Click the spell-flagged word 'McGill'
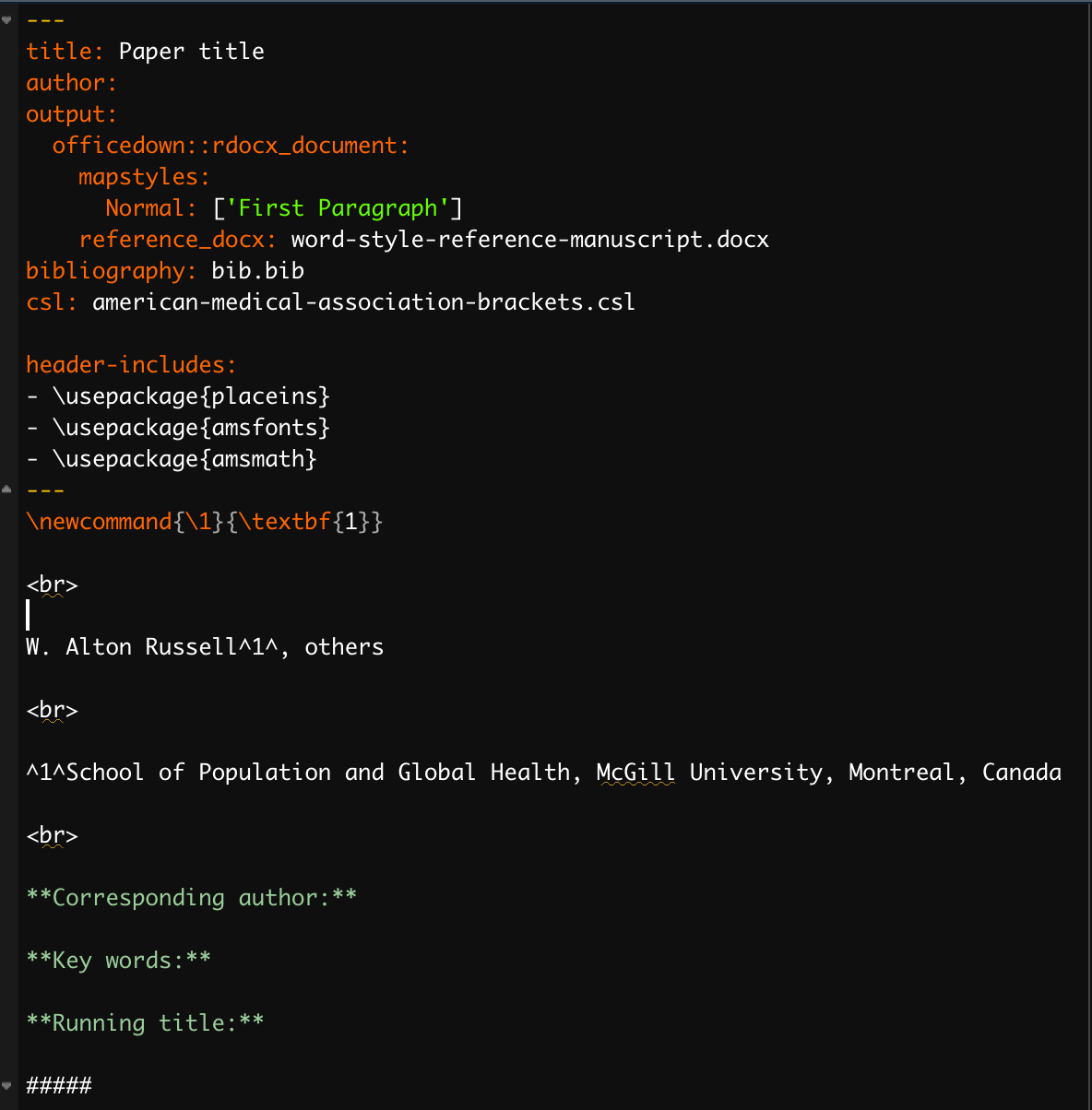Screen dimensions: 1092x1110 click(x=635, y=773)
